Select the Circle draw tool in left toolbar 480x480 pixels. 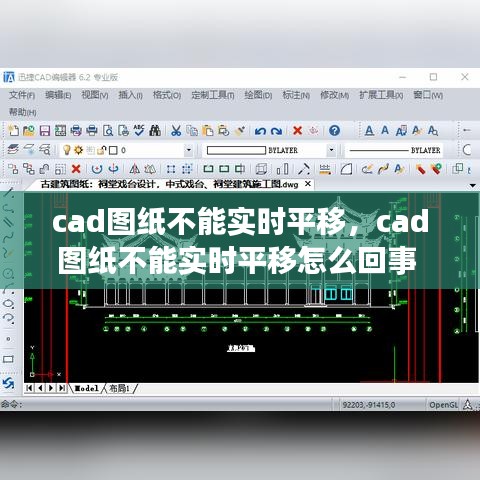pos(8,273)
